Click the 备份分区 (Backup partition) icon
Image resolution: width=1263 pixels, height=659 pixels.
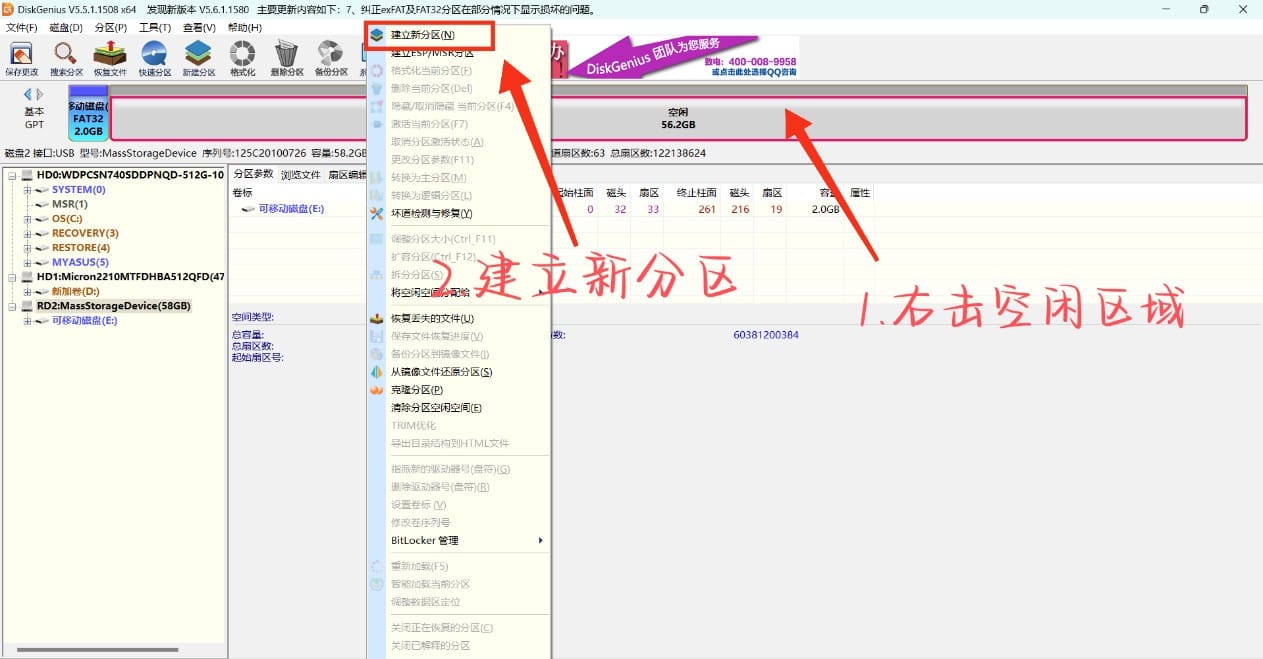pos(330,56)
